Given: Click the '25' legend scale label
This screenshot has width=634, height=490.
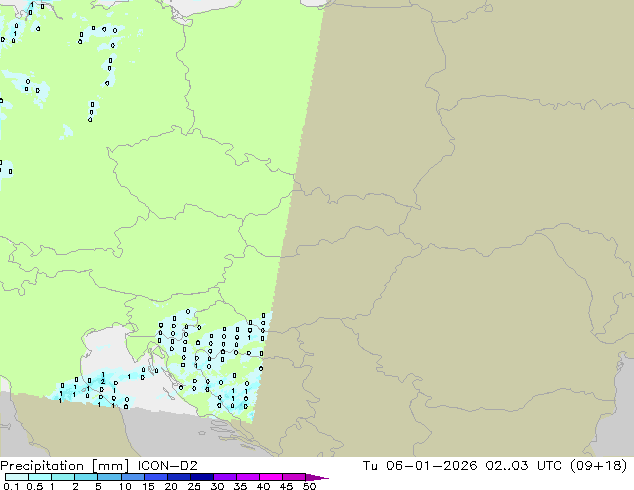Looking at the screenshot, I should click(x=194, y=486).
